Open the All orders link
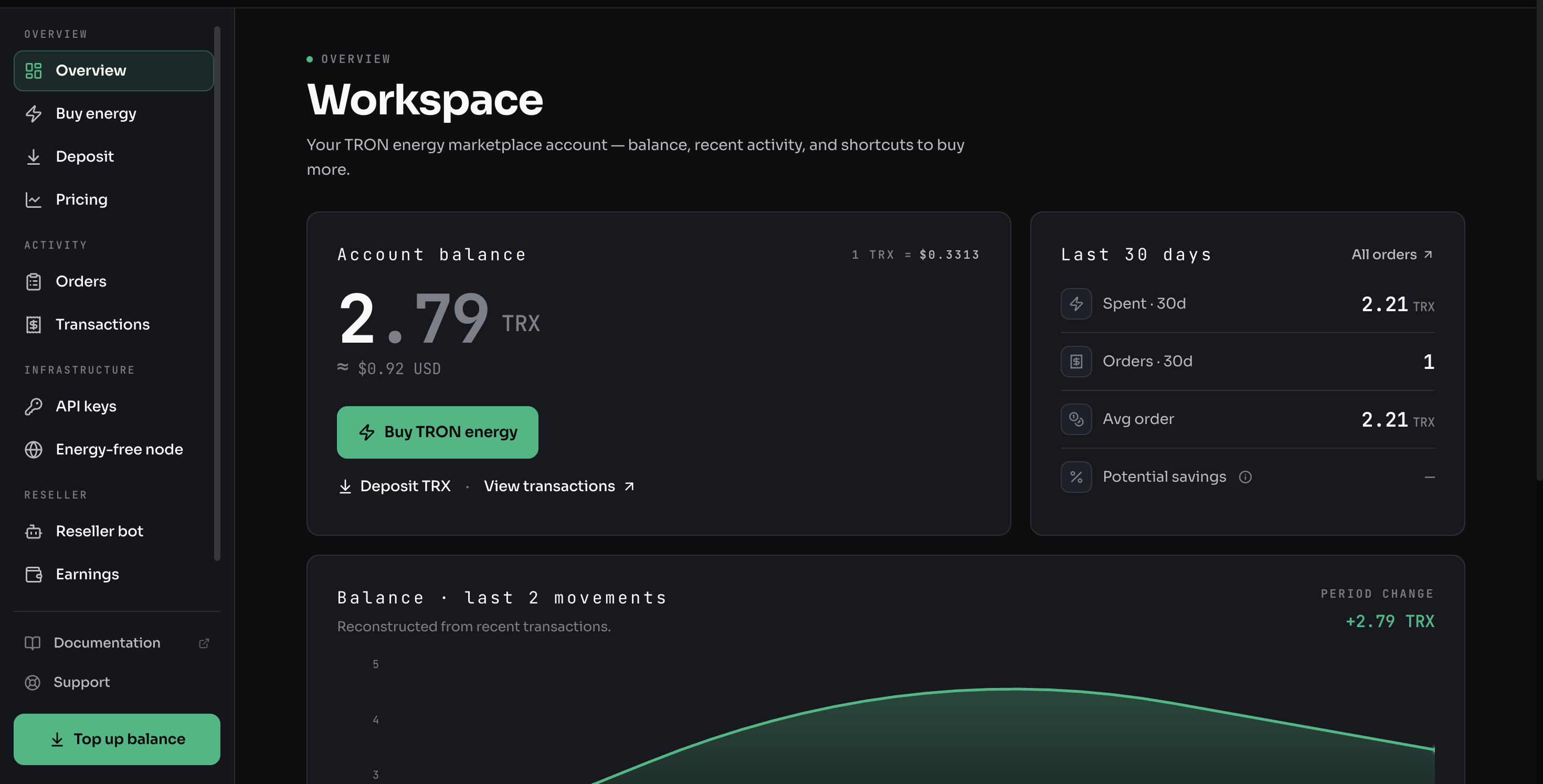Image resolution: width=1543 pixels, height=784 pixels. 1392,255
